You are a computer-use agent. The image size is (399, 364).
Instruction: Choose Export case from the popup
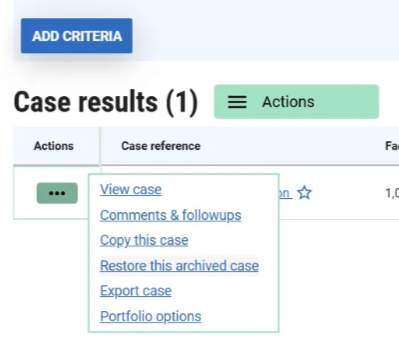coord(136,291)
